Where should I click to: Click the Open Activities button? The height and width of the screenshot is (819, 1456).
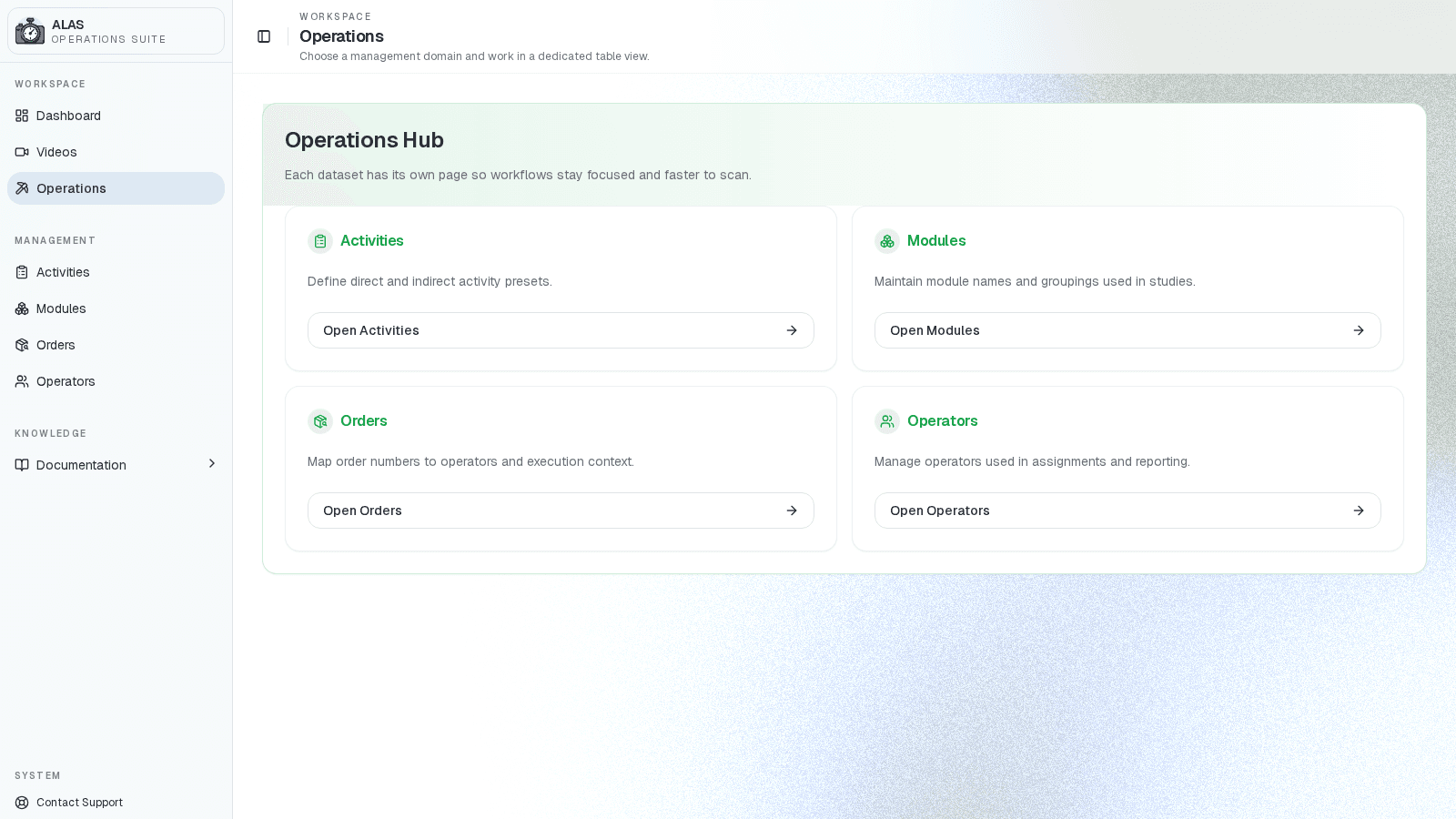[x=561, y=330]
